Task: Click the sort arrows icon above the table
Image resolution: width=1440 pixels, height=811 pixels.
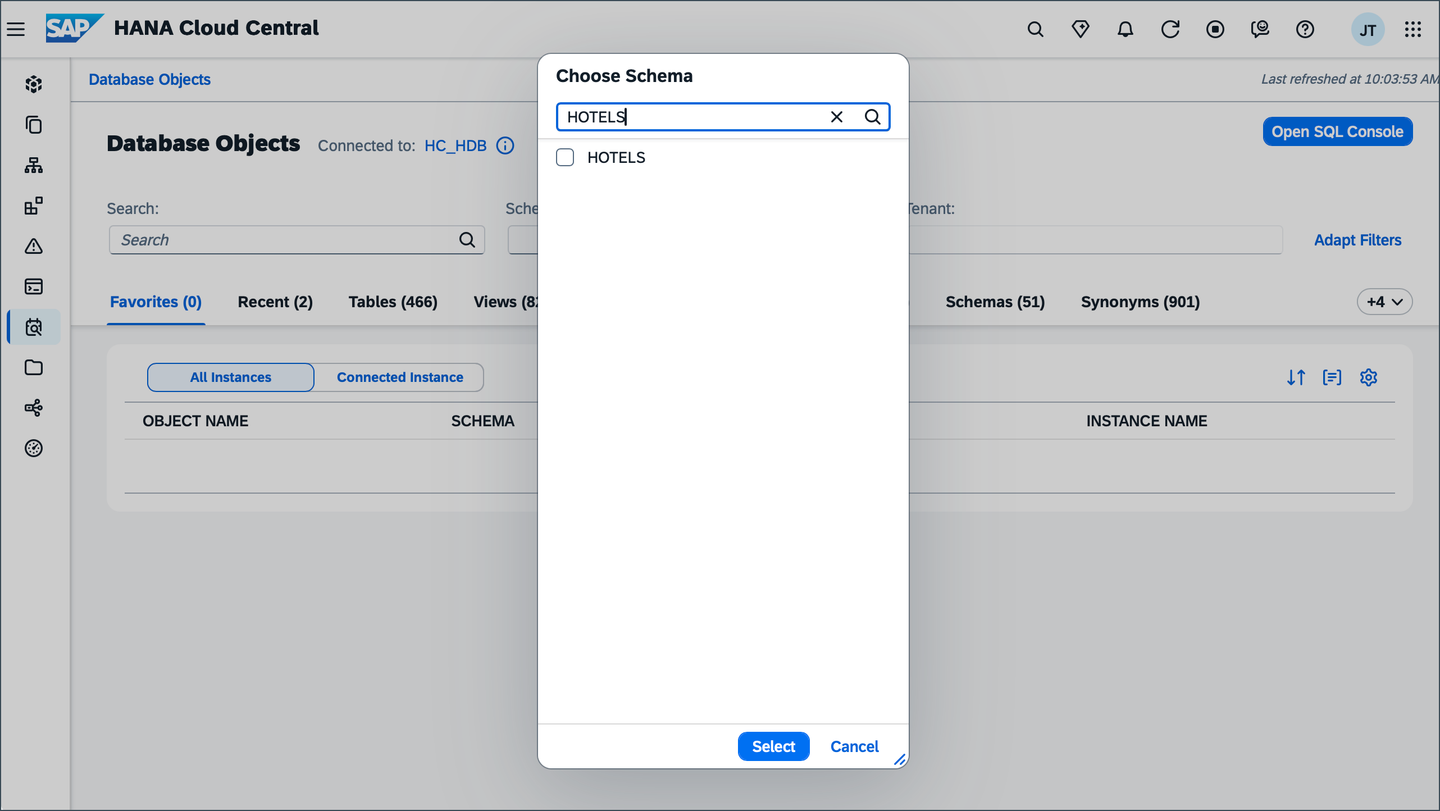Action: 1296,377
